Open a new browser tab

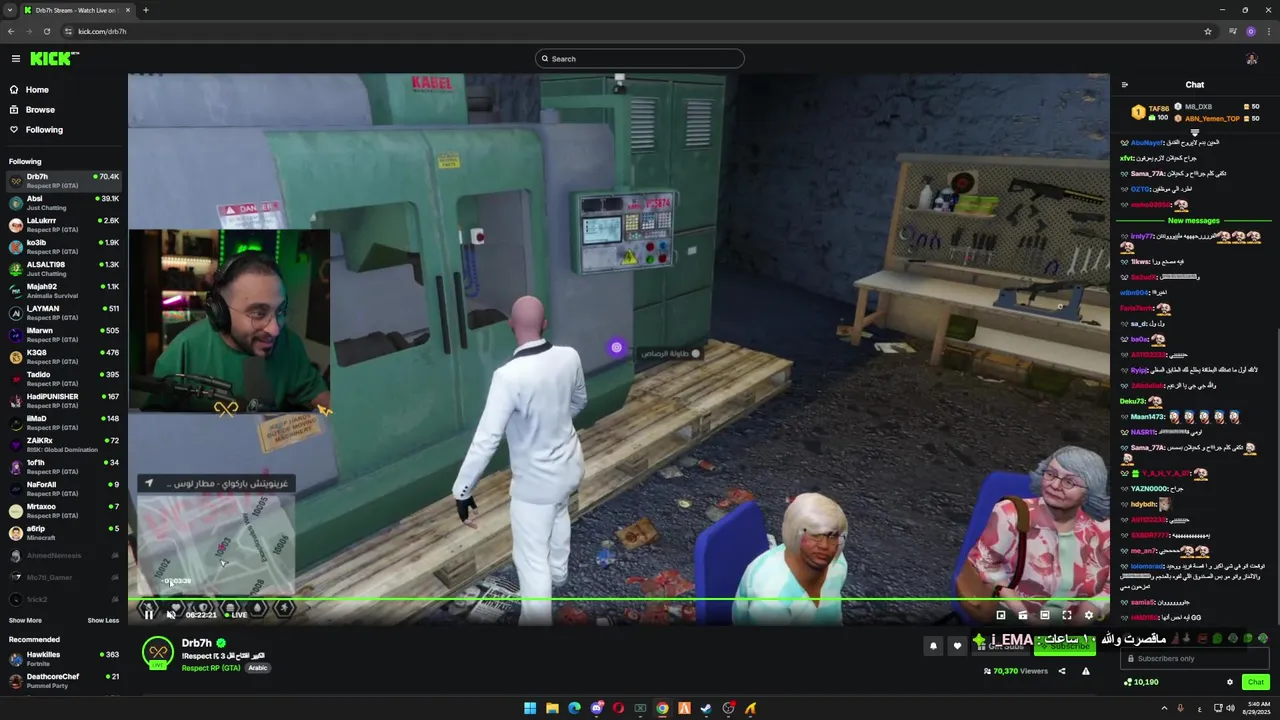[x=146, y=10]
